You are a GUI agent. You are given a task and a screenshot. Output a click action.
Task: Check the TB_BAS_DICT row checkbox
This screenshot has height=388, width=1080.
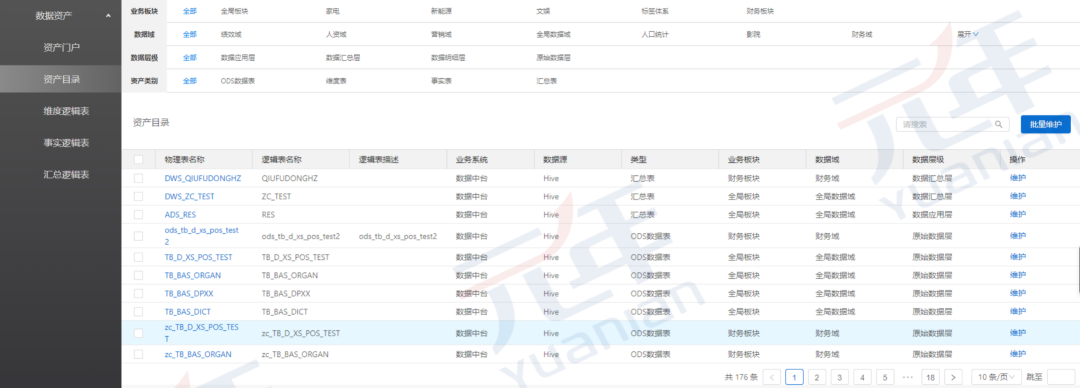pos(139,312)
